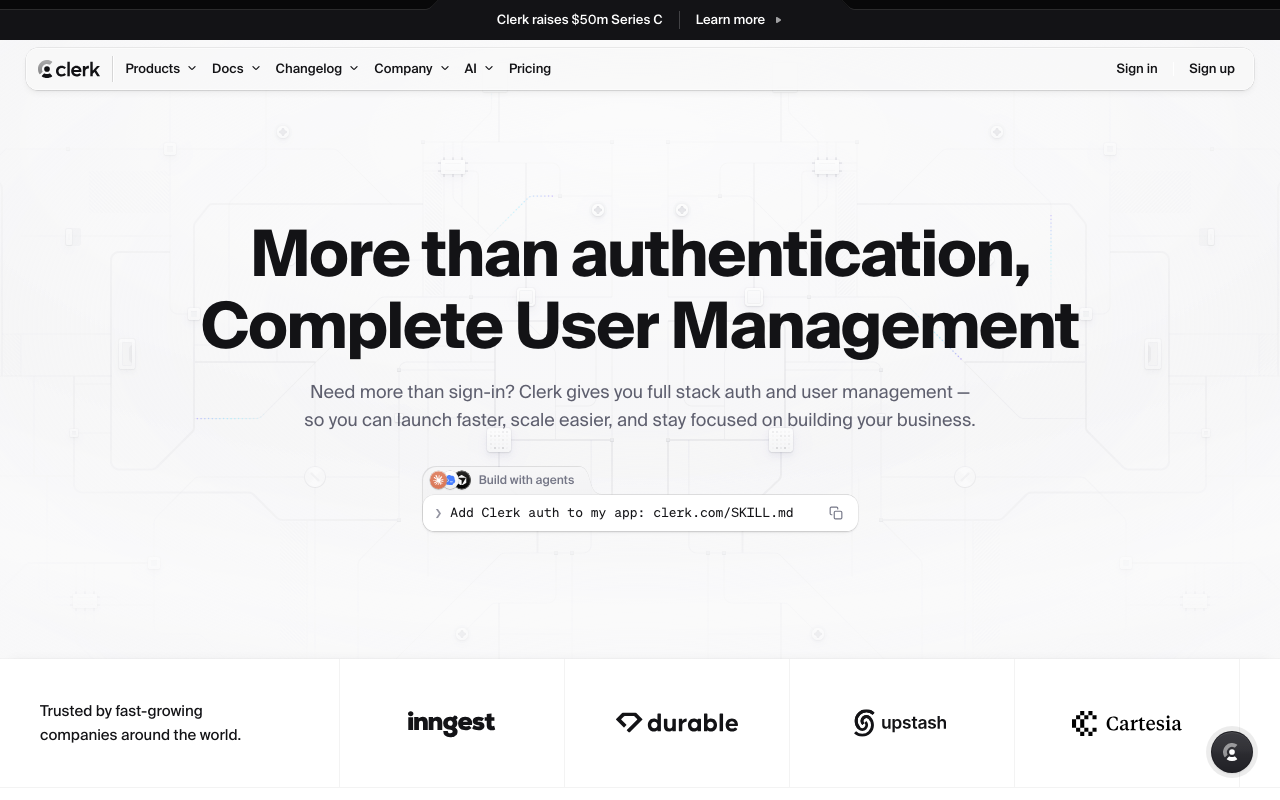Click the Sign up button
1280x800 pixels.
pos(1212,69)
